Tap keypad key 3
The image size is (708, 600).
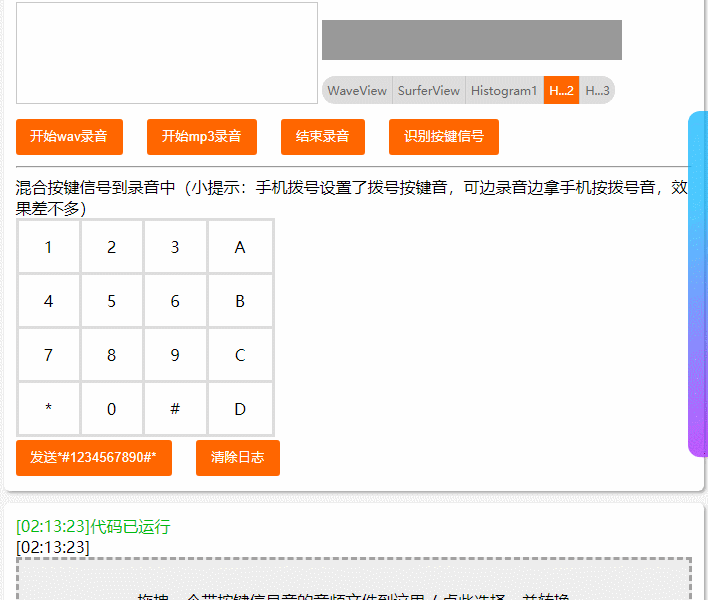pos(175,247)
